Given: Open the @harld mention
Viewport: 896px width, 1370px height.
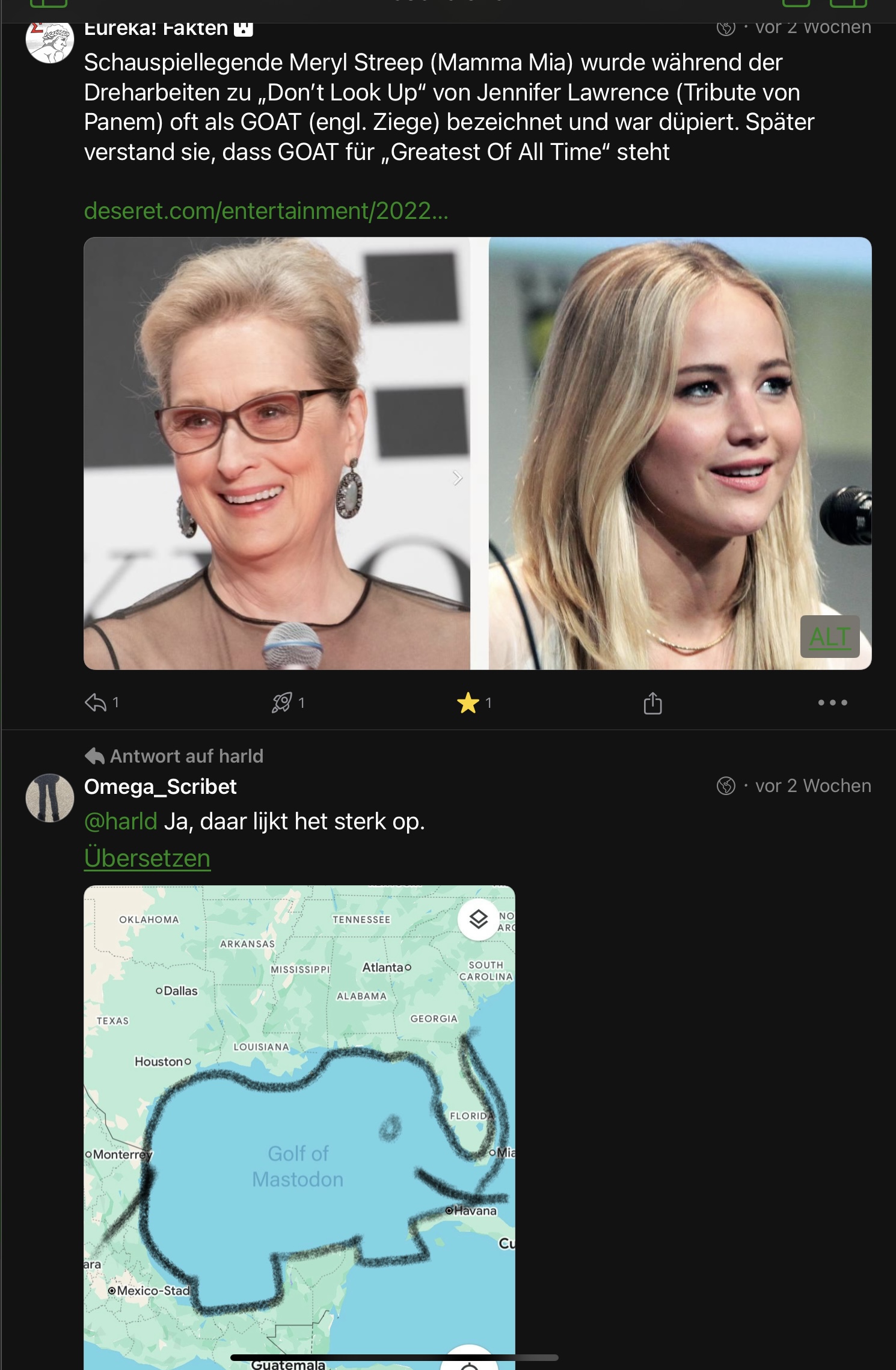Looking at the screenshot, I should point(121,822).
